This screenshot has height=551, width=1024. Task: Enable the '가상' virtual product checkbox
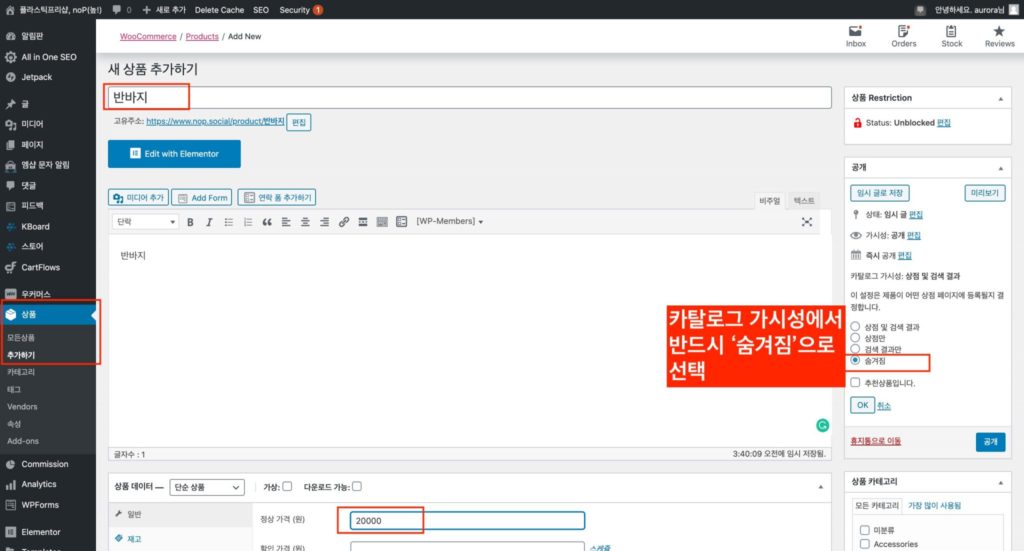coord(288,487)
